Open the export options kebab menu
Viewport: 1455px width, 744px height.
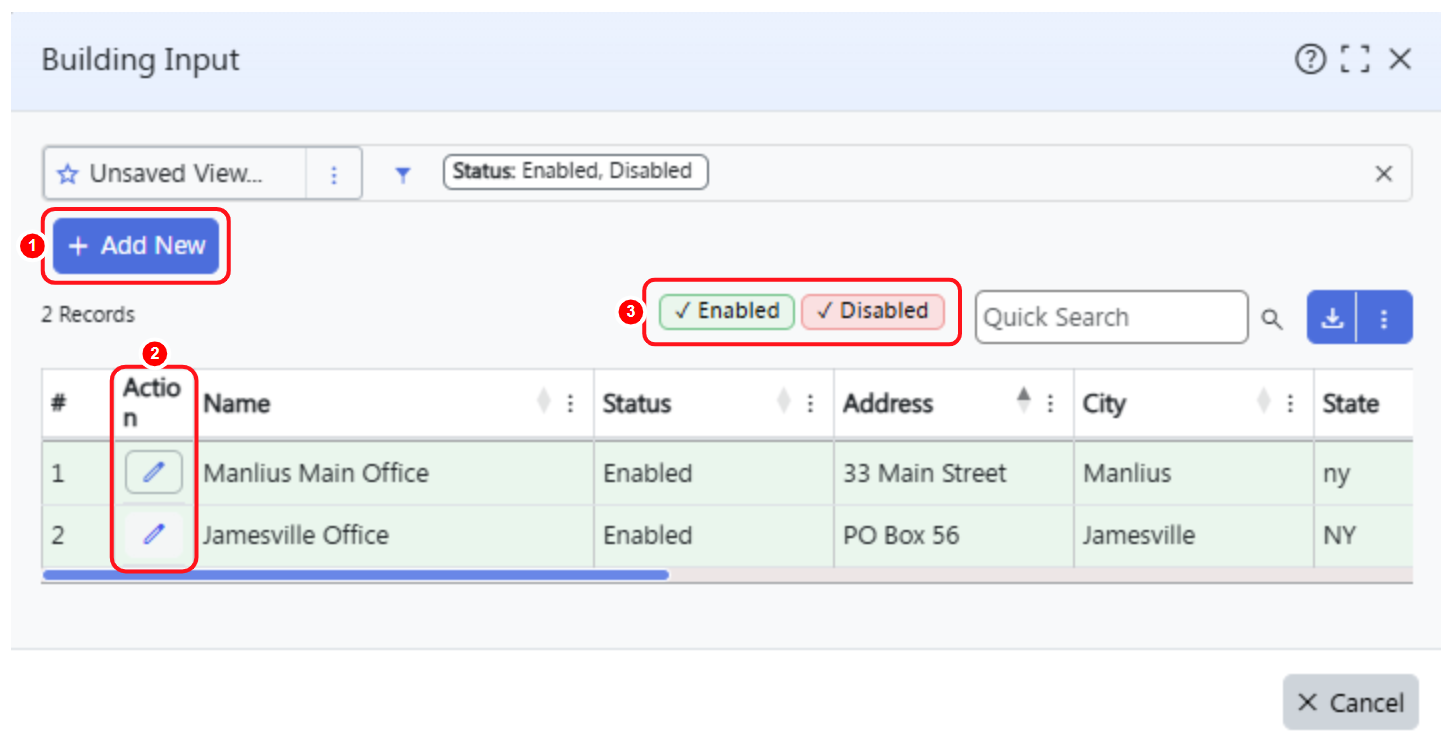click(1384, 318)
